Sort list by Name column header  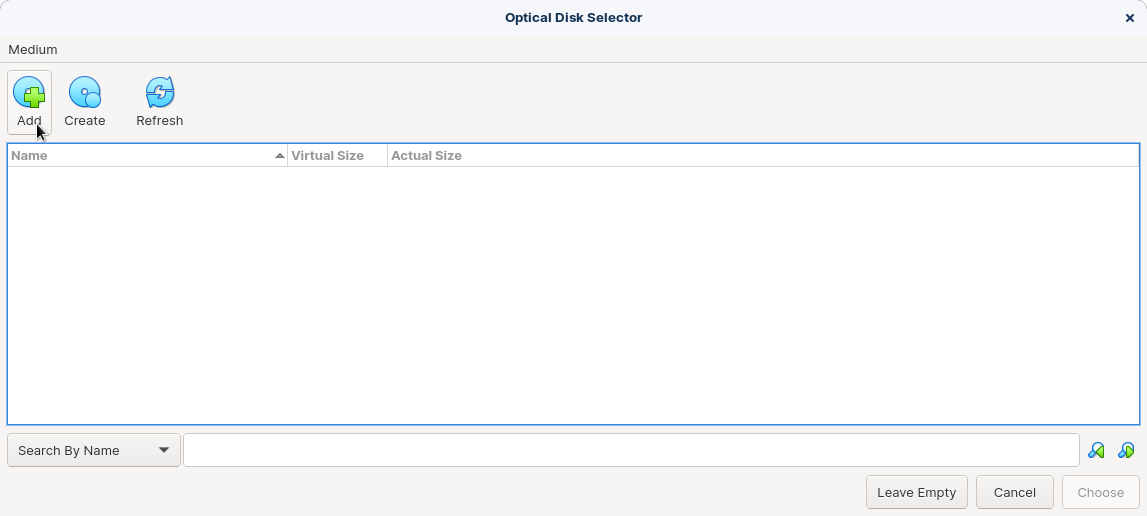tap(147, 155)
